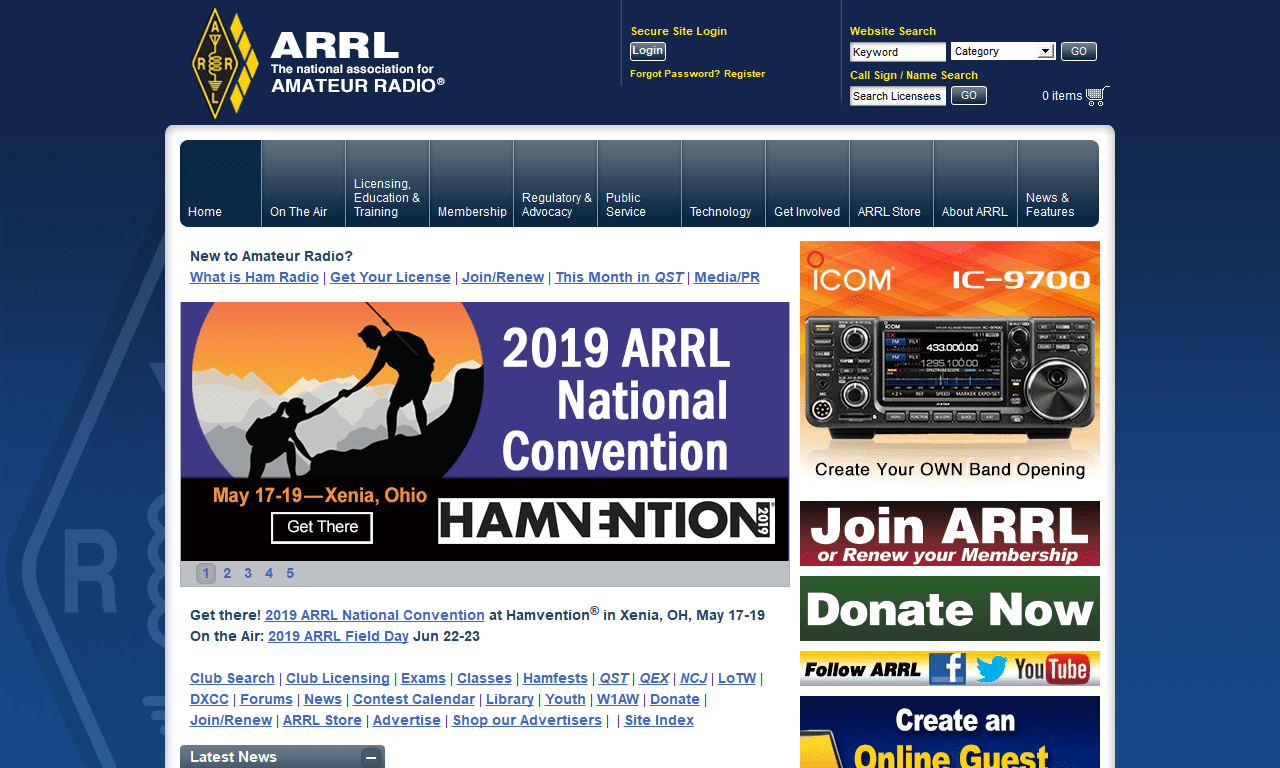Open Get Involved menu

[x=808, y=183]
